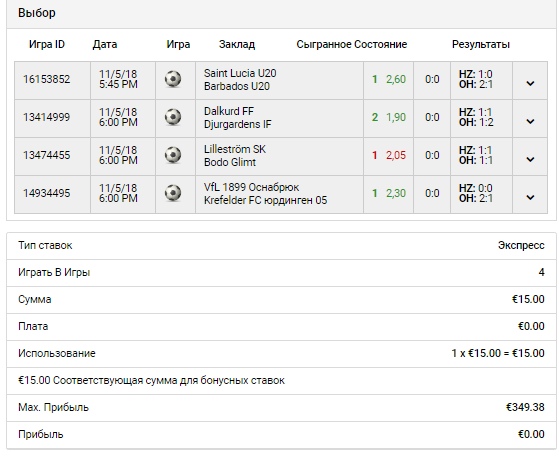Select the Дата column header
This screenshot has height=457, width=559.
(x=105, y=45)
